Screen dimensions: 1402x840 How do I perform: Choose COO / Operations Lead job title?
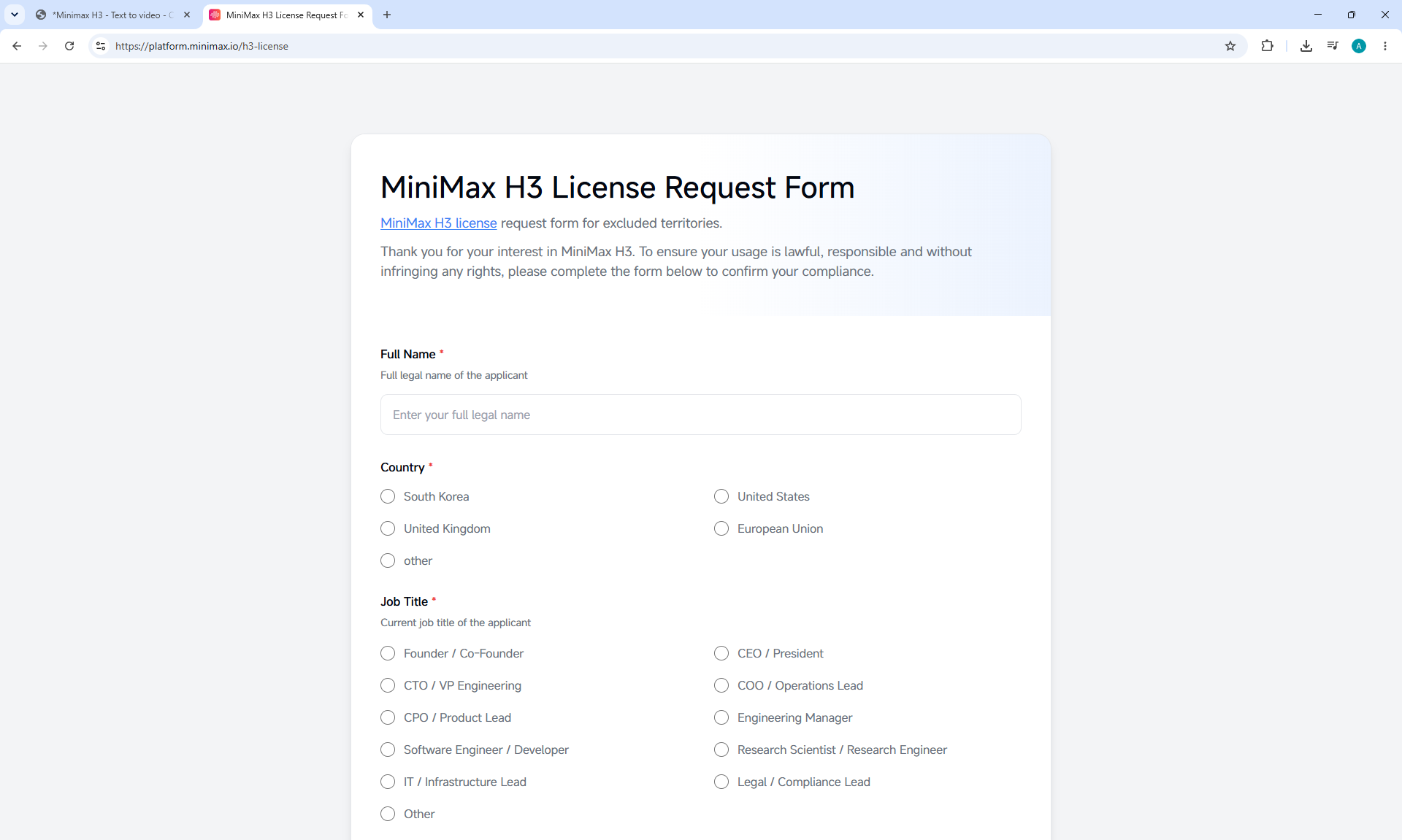pyautogui.click(x=721, y=685)
